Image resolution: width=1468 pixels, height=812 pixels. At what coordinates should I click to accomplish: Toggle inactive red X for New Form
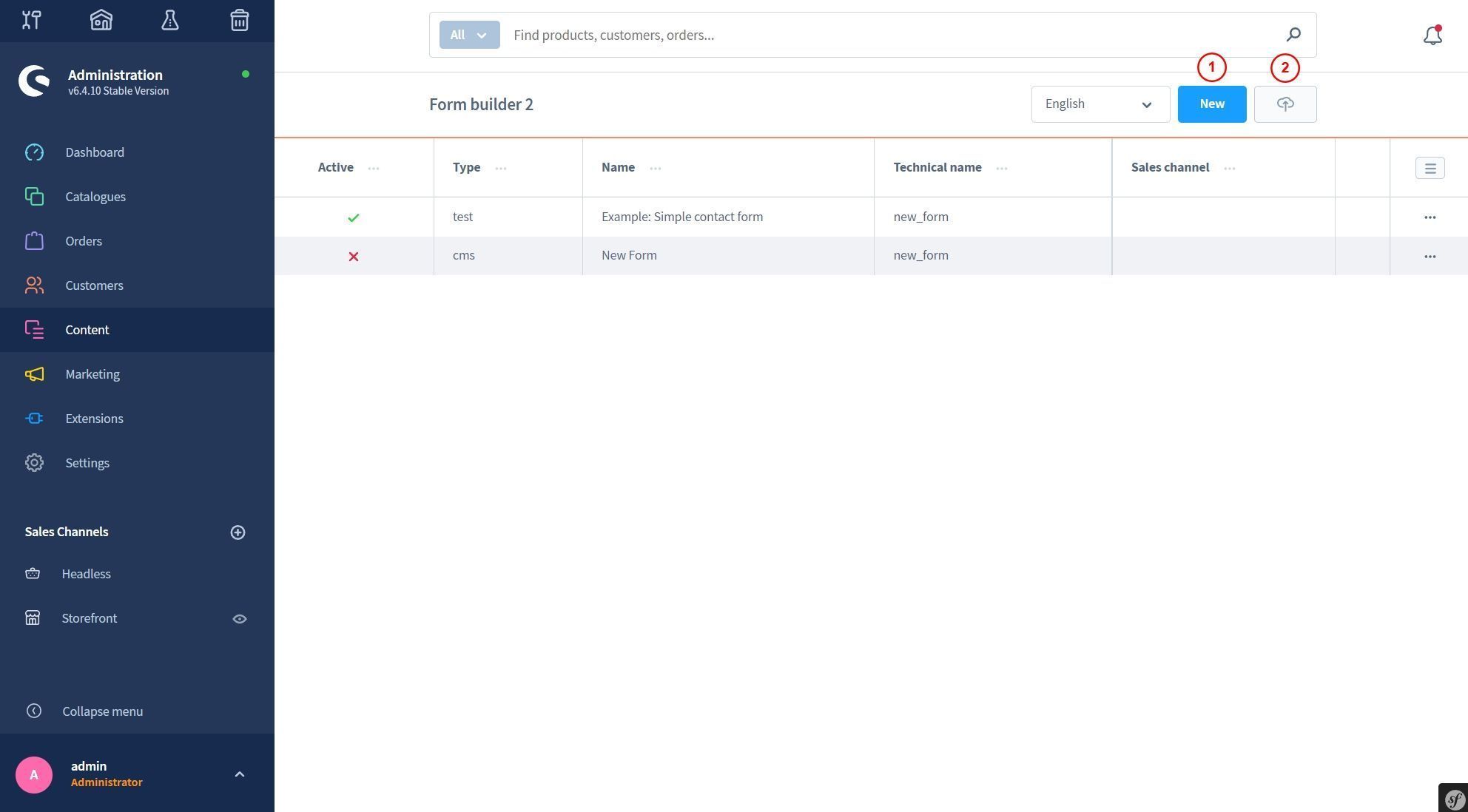pos(354,256)
